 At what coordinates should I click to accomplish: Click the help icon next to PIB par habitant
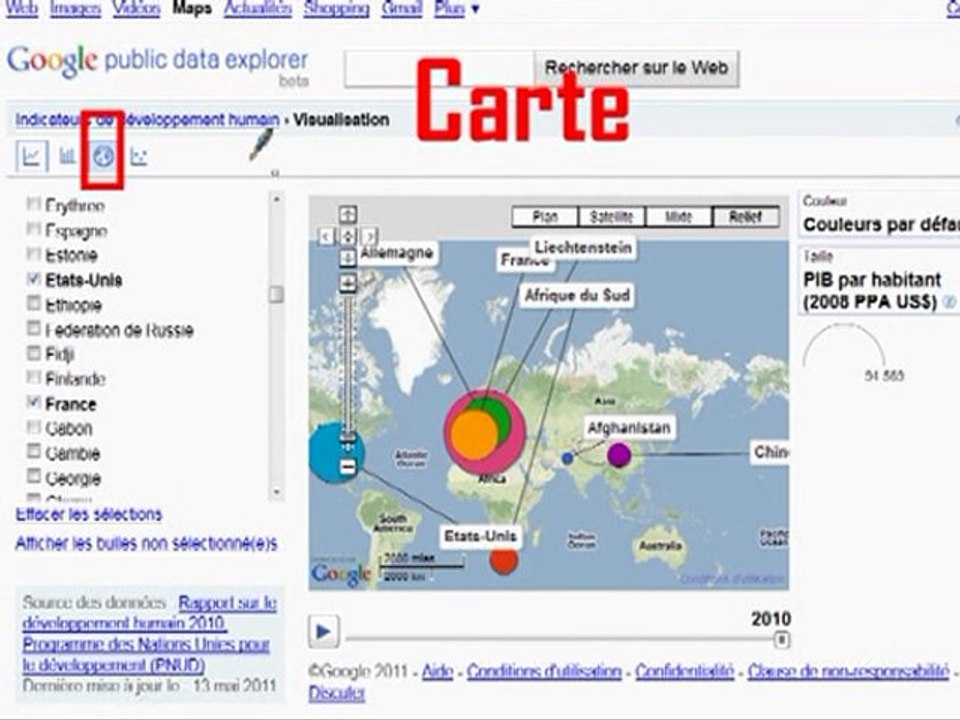[x=950, y=302]
